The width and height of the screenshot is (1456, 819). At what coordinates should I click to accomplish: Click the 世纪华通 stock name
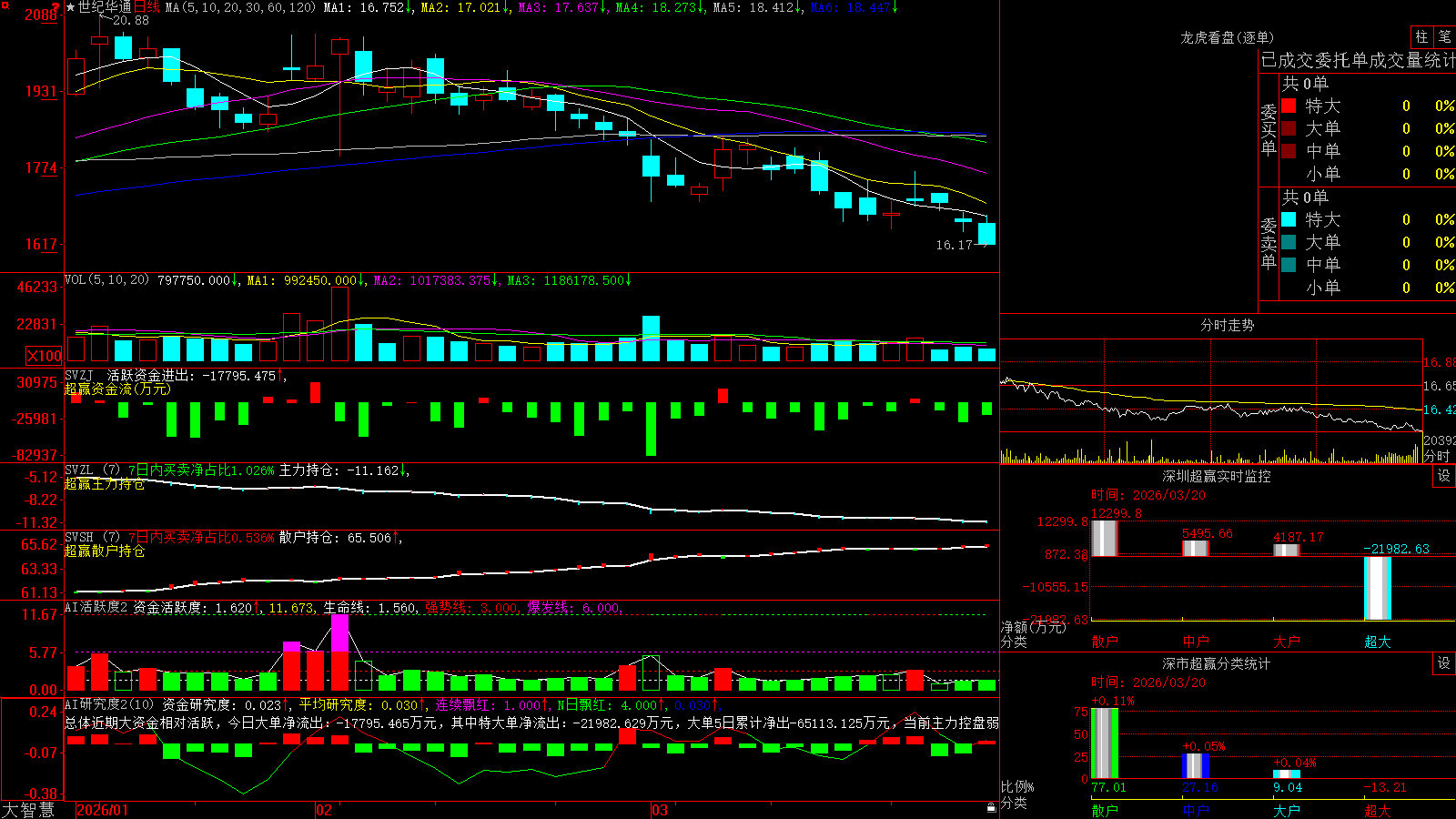105,7
